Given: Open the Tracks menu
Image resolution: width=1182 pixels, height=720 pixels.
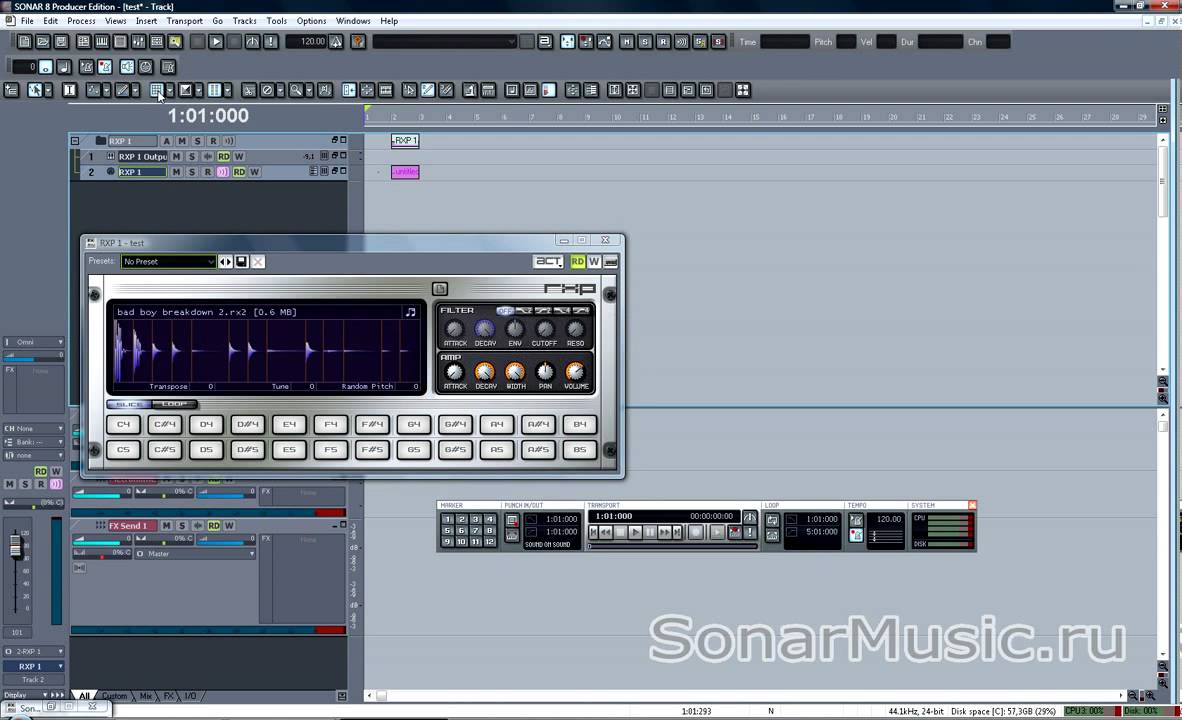Looking at the screenshot, I should pos(244,21).
